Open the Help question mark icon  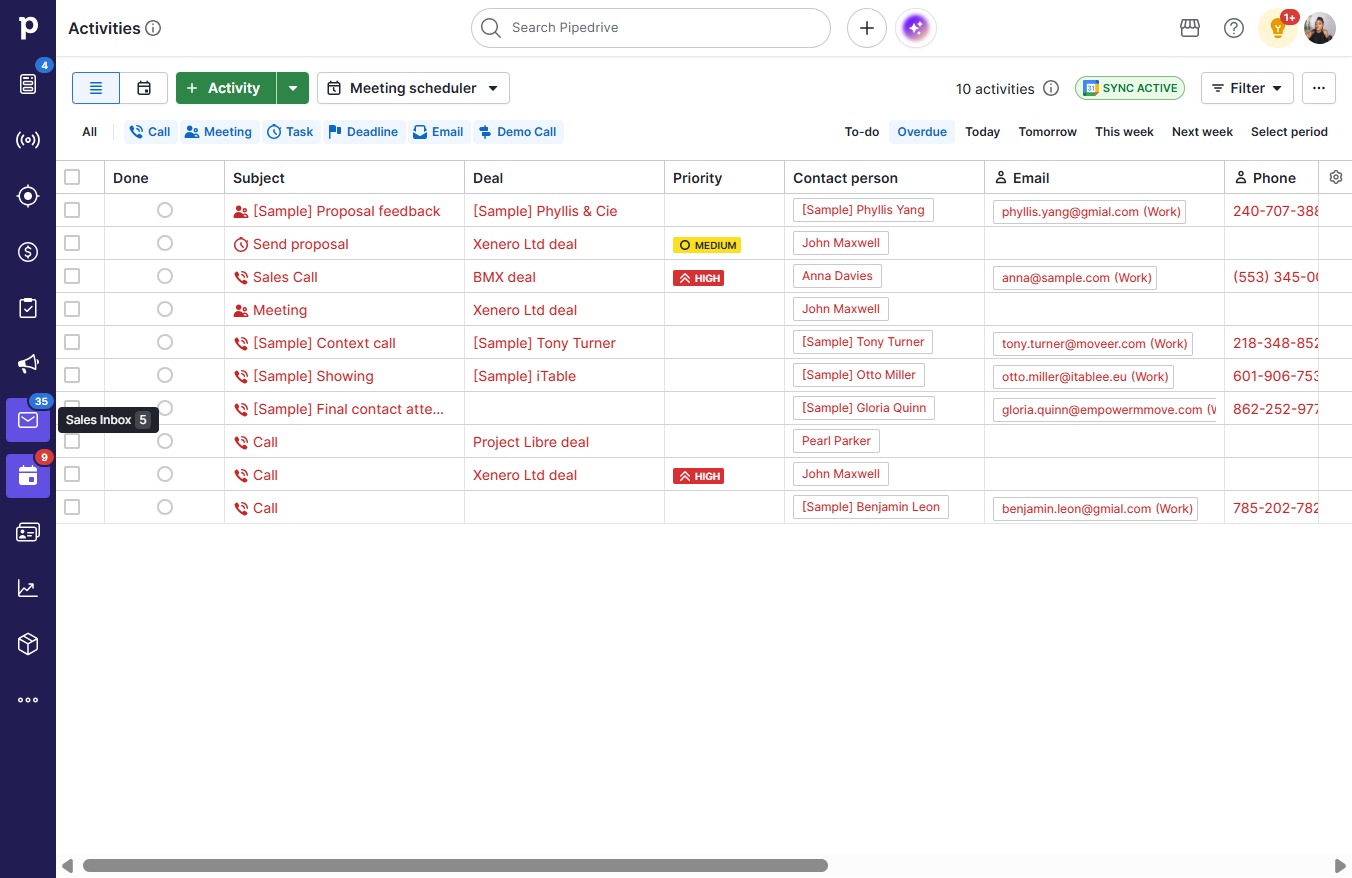[x=1234, y=28]
